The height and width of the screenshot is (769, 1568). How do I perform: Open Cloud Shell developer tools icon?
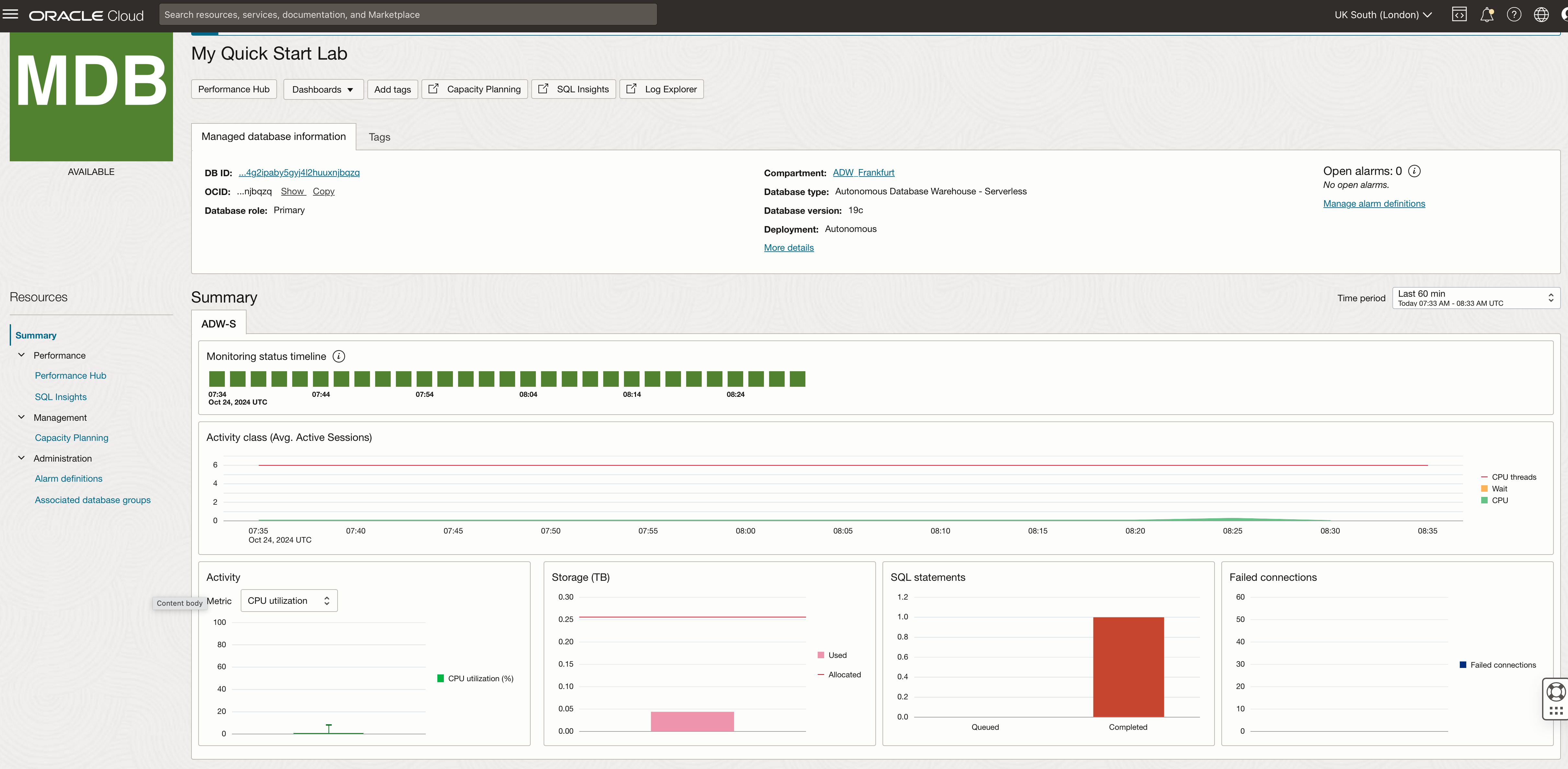click(x=1459, y=15)
